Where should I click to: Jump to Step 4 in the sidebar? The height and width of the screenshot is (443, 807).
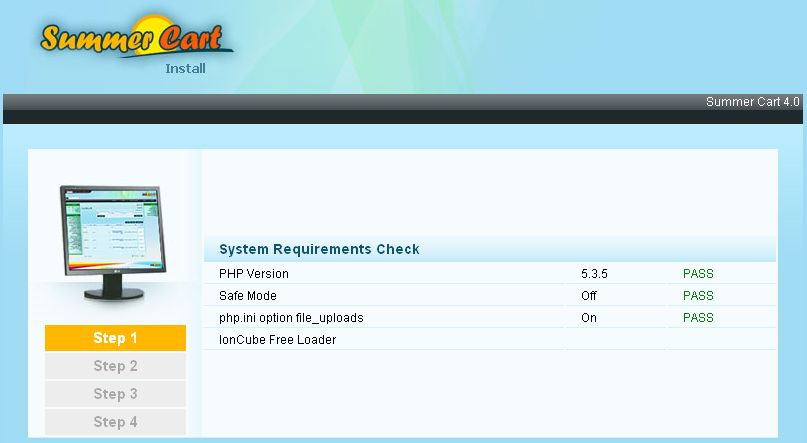[115, 422]
